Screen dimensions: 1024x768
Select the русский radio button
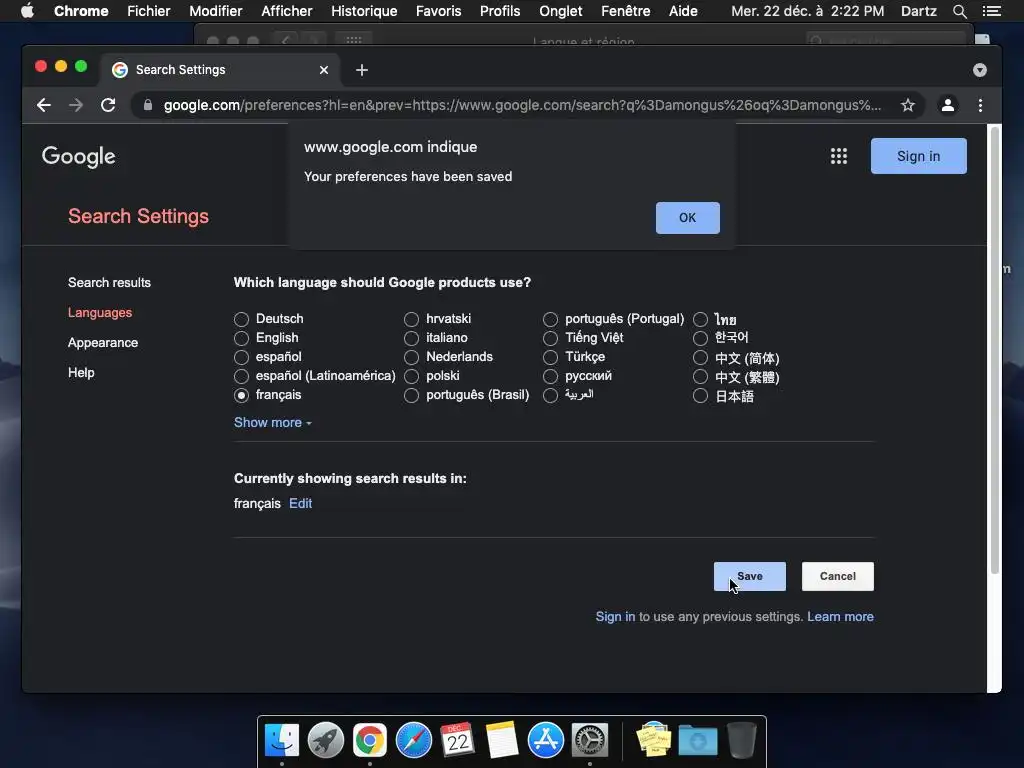point(551,376)
